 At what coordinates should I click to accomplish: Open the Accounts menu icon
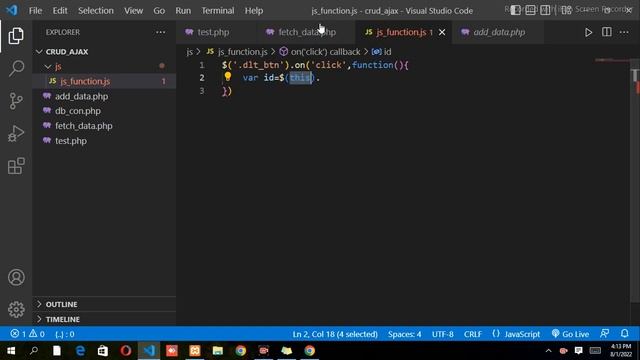pyautogui.click(x=16, y=278)
